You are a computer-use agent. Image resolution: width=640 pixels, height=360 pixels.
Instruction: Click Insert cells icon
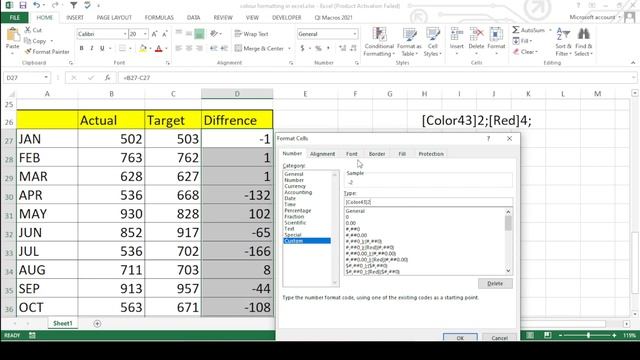click(457, 34)
